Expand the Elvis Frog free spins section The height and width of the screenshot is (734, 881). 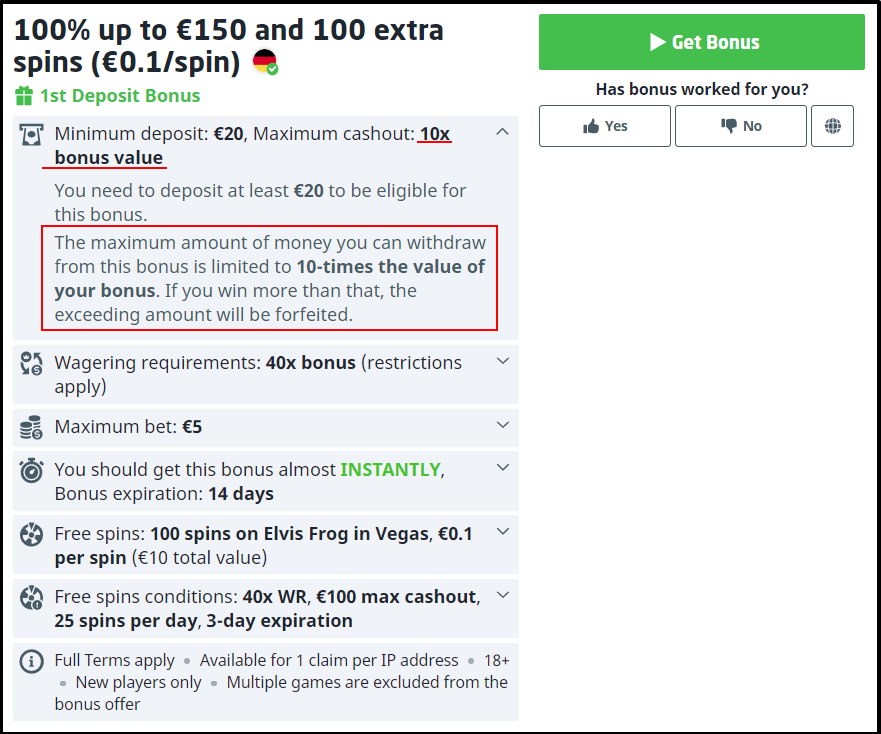503,532
